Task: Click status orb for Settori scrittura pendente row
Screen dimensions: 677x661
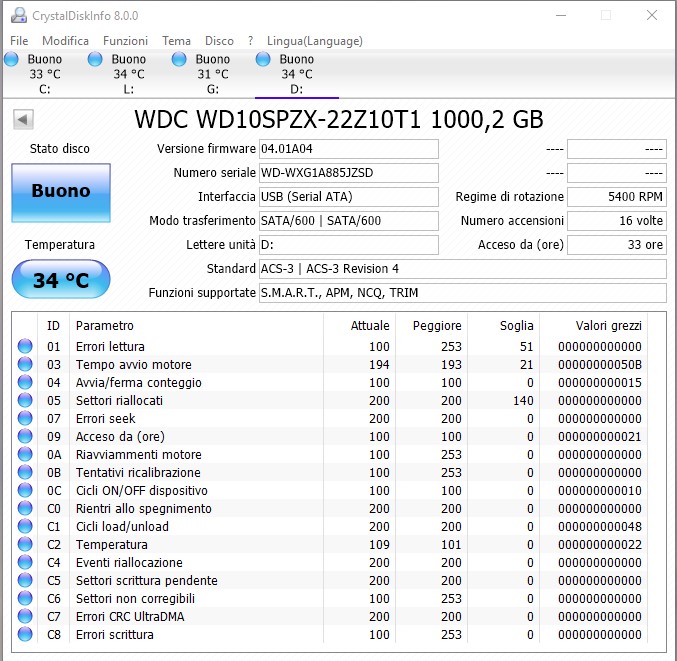Action: [x=25, y=580]
